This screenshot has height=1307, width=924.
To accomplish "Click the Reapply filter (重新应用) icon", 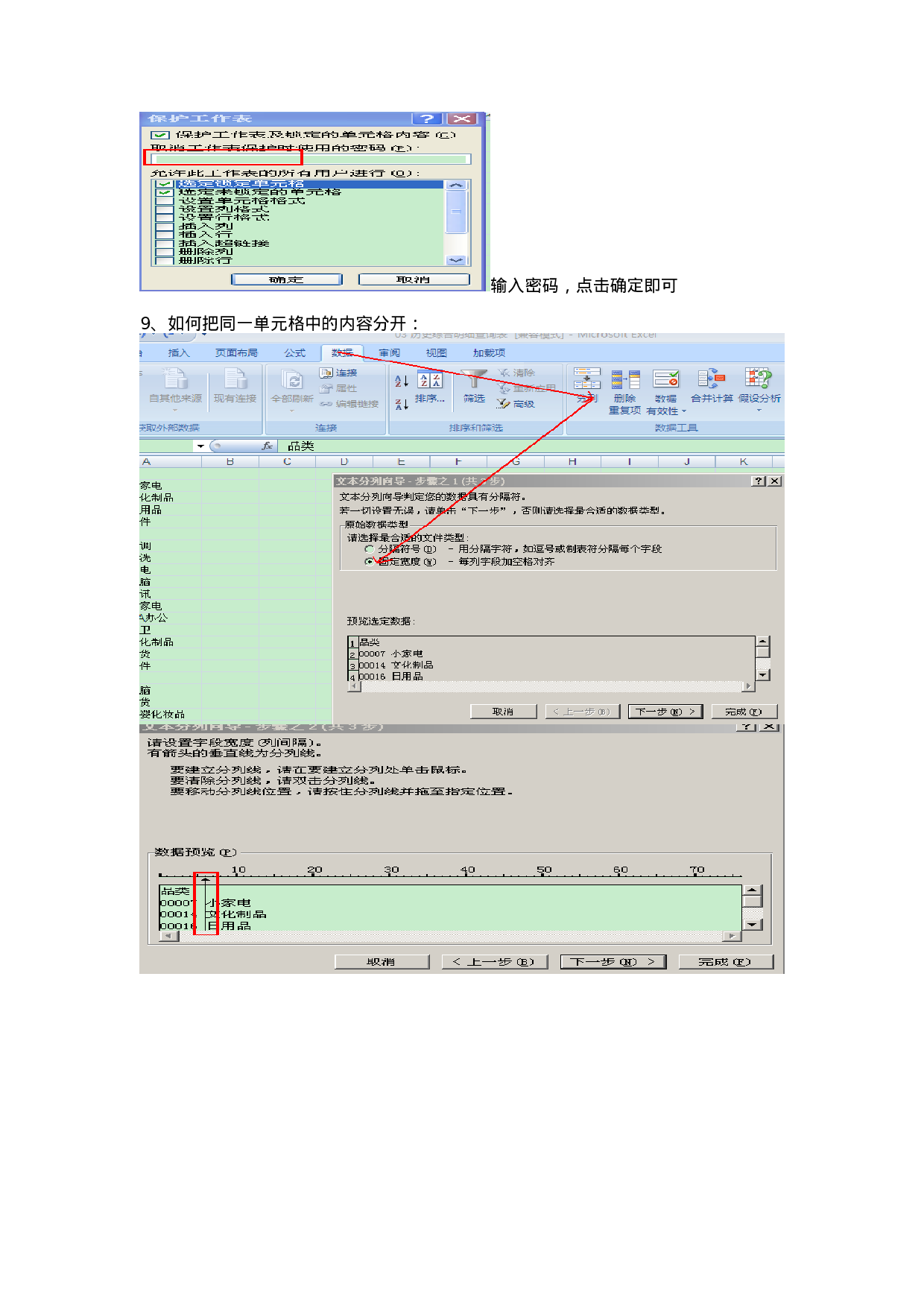I will [504, 388].
